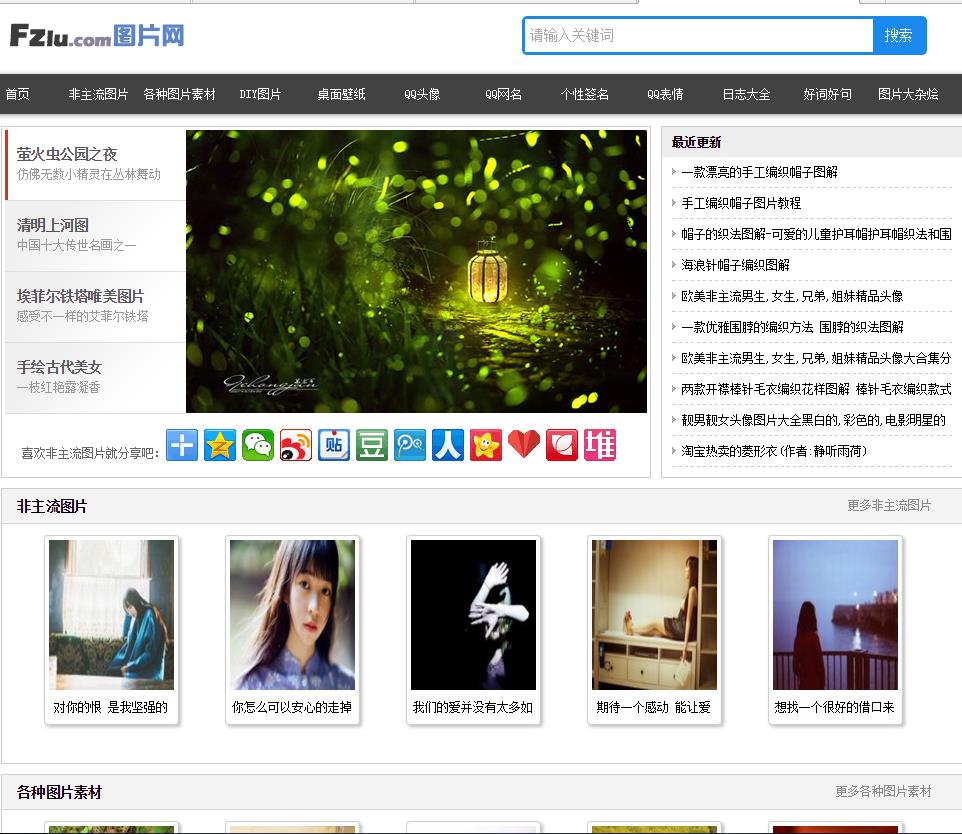Click the firefly lantern banner image
The width and height of the screenshot is (962, 834).
(416, 271)
